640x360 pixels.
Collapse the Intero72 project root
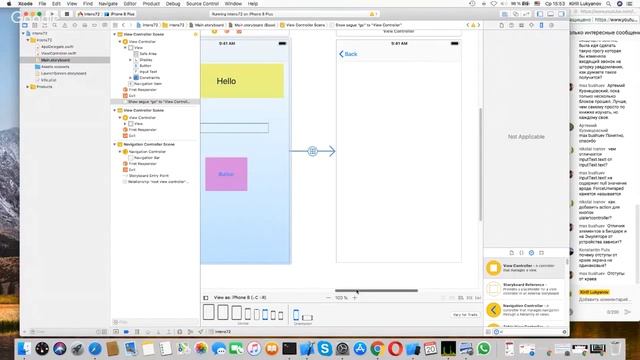coord(23,33)
